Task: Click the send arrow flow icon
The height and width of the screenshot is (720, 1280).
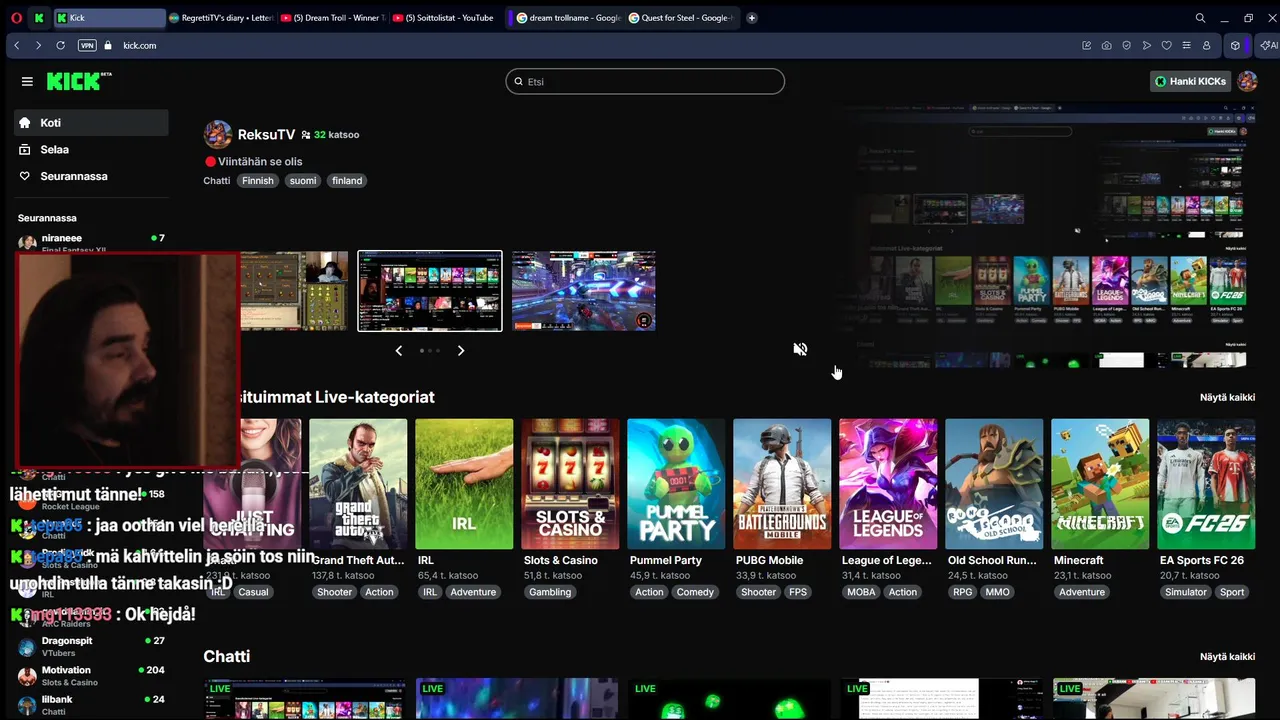Action: click(x=1146, y=45)
